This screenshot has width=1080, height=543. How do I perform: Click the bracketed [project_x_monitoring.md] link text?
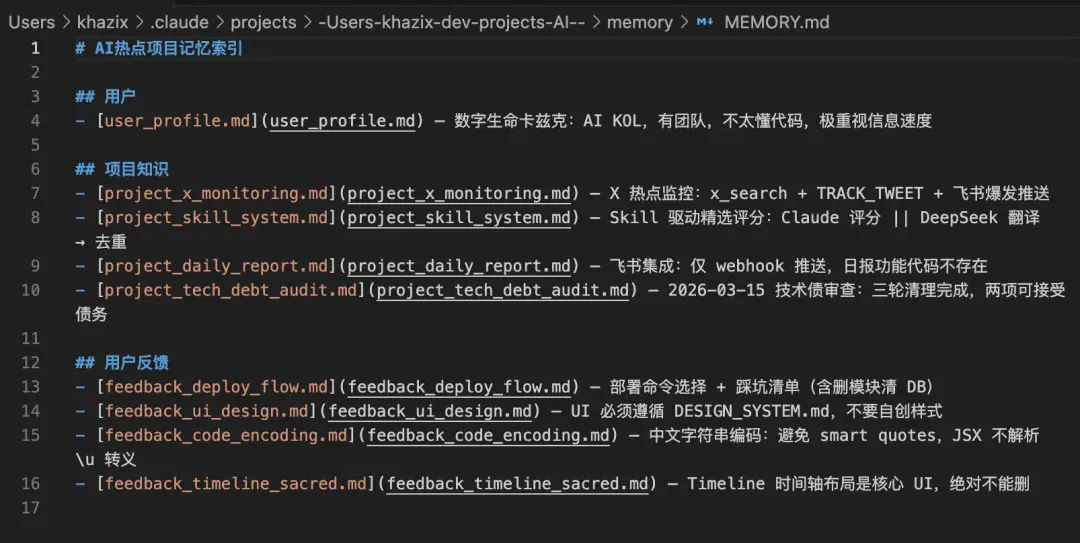[x=216, y=194]
